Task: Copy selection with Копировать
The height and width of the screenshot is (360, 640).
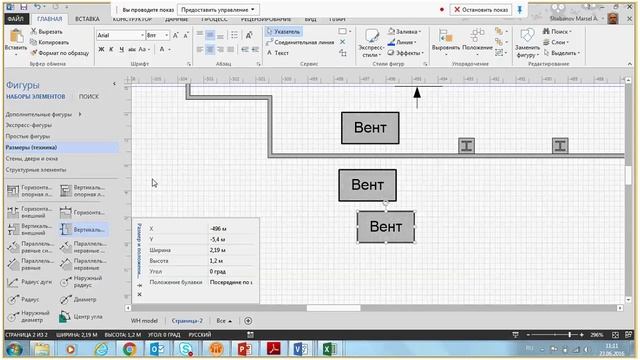Action: 49,42
